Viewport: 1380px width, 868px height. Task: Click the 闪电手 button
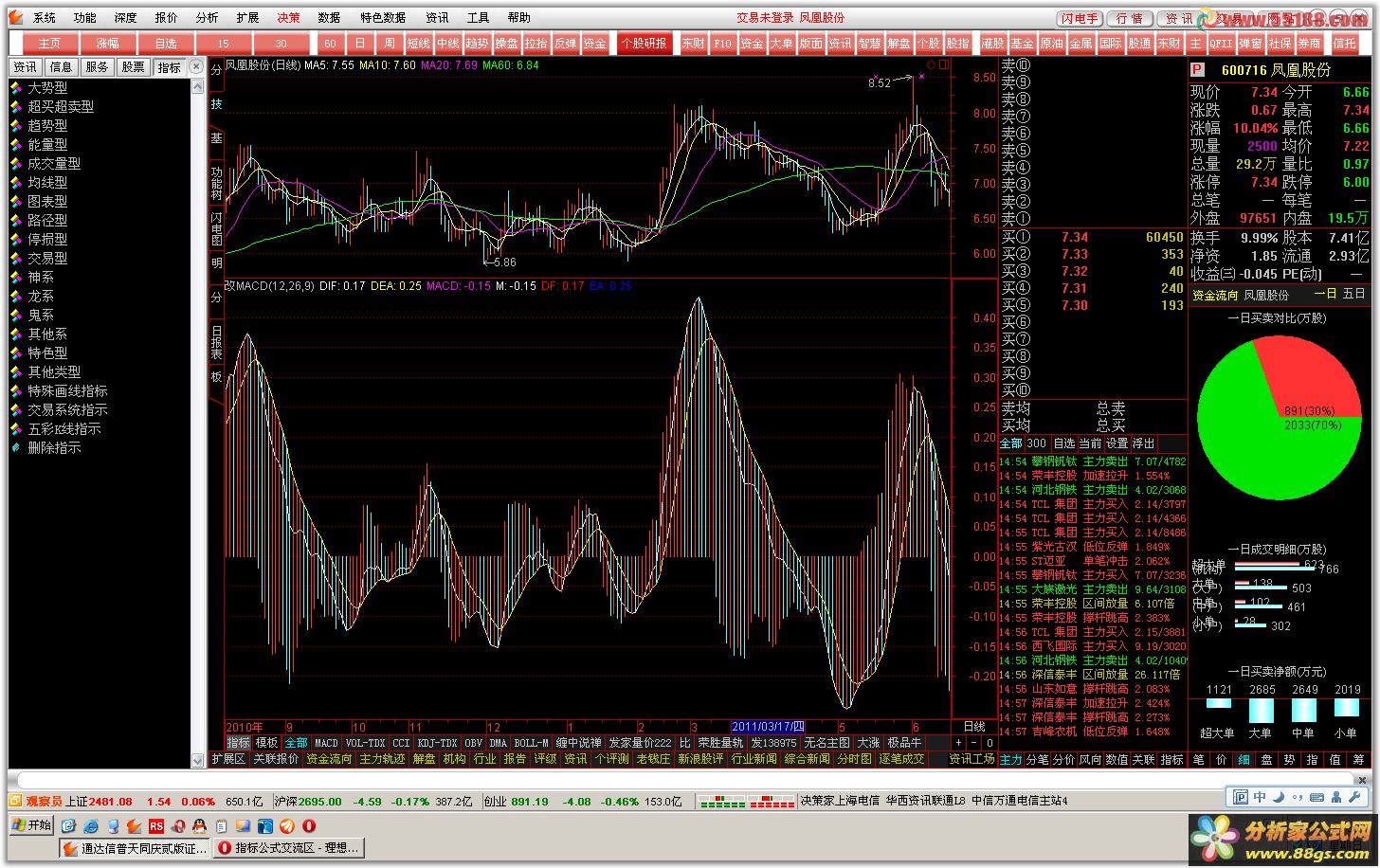1080,18
